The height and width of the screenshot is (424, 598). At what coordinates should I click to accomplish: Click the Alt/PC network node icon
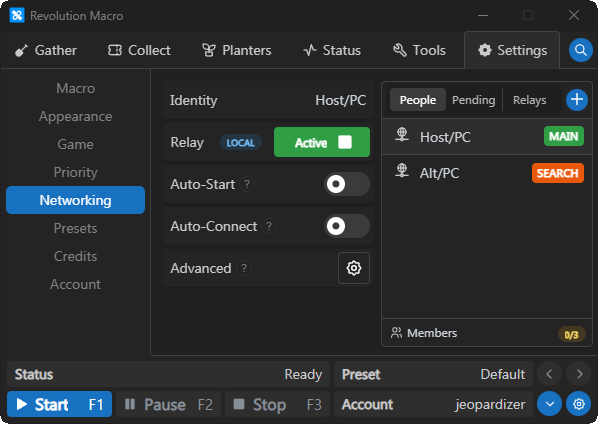[x=402, y=171]
